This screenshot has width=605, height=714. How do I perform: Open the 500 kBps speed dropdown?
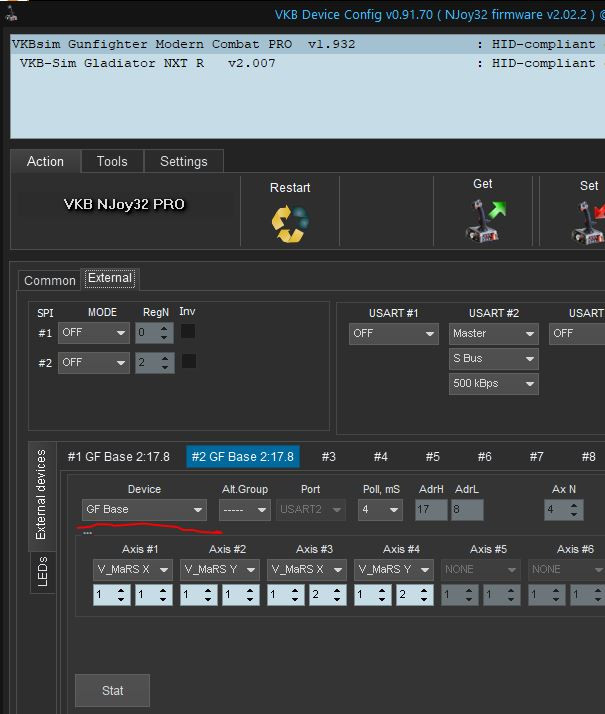pos(493,384)
